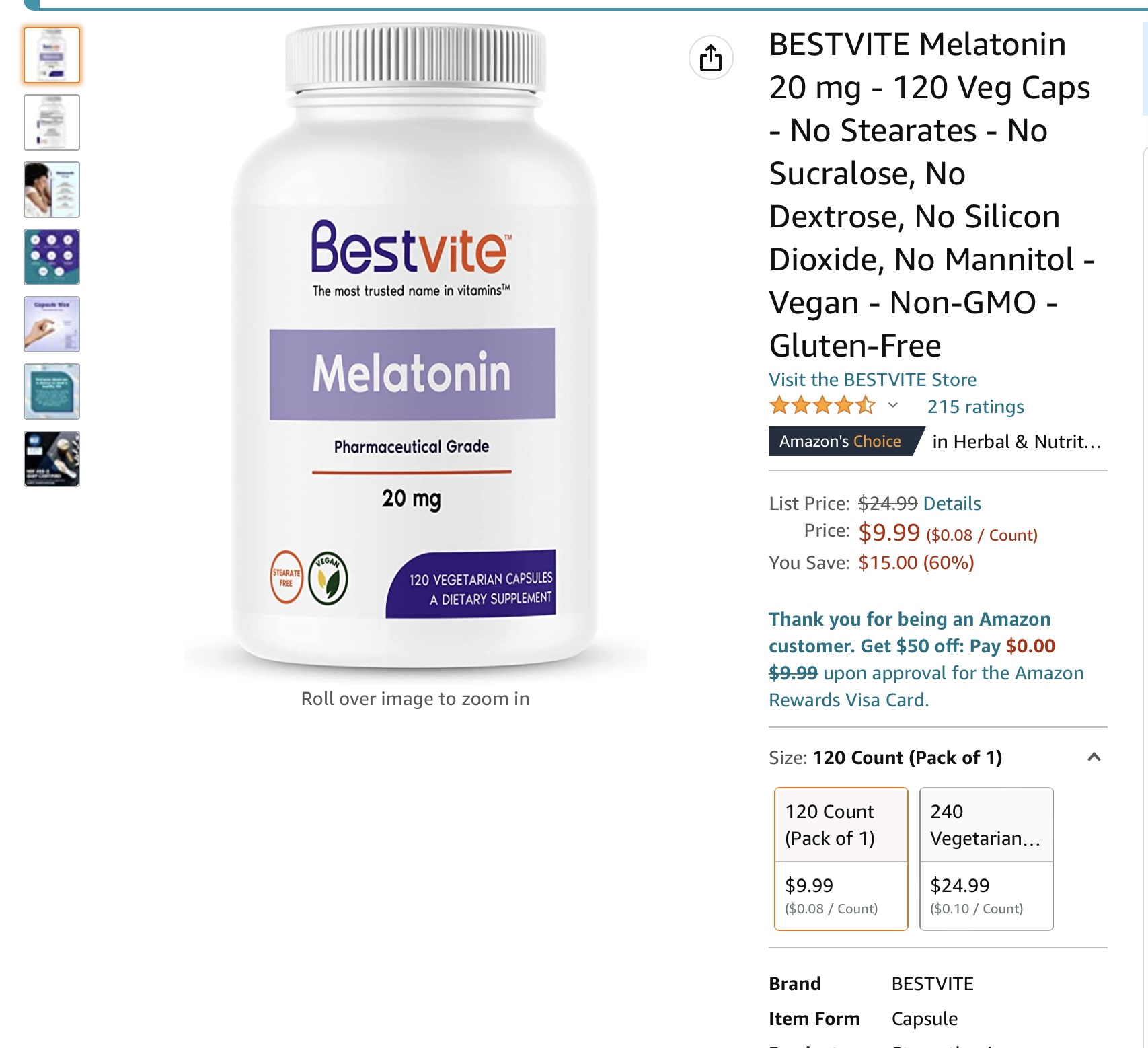This screenshot has height=1048, width=1148.
Task: Click the Herbal & Nutrit... category link
Action: click(x=1017, y=441)
